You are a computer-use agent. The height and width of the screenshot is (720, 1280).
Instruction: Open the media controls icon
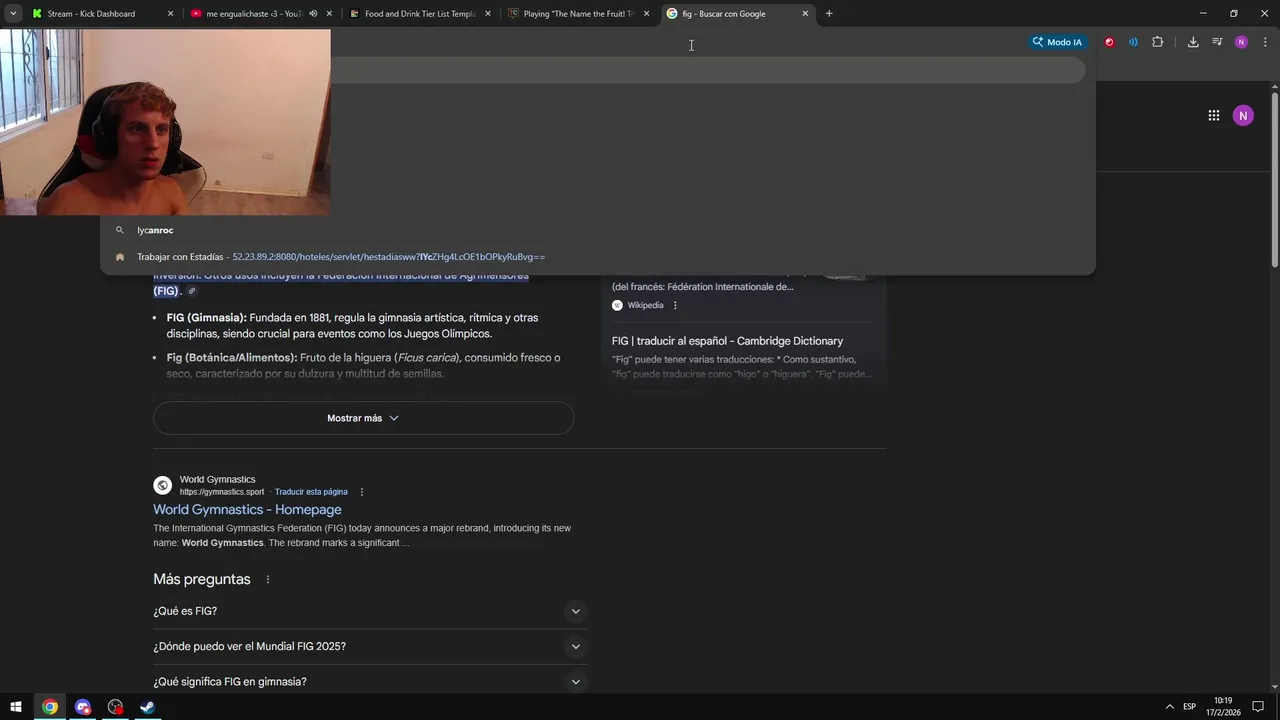pos(1217,42)
